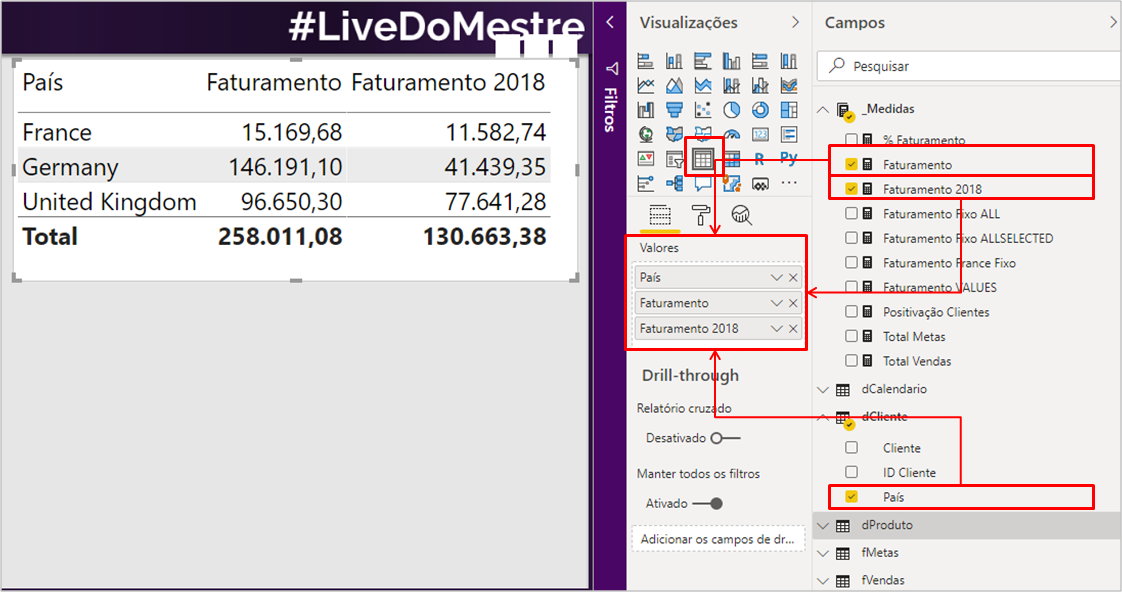Select the Table visualization icon

[x=703, y=158]
